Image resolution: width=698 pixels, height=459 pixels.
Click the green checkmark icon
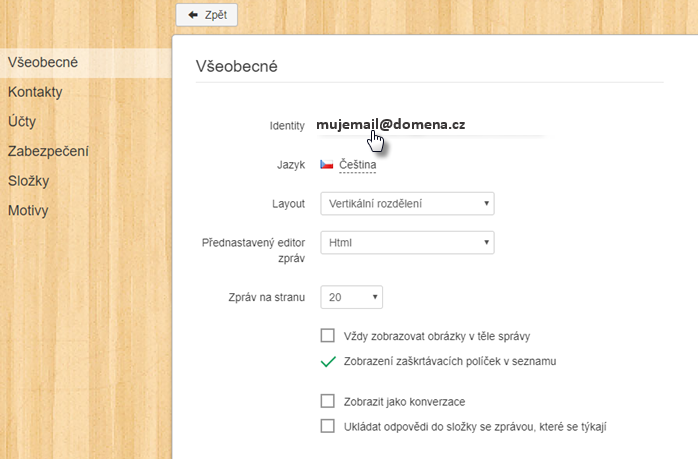pyautogui.click(x=328, y=362)
